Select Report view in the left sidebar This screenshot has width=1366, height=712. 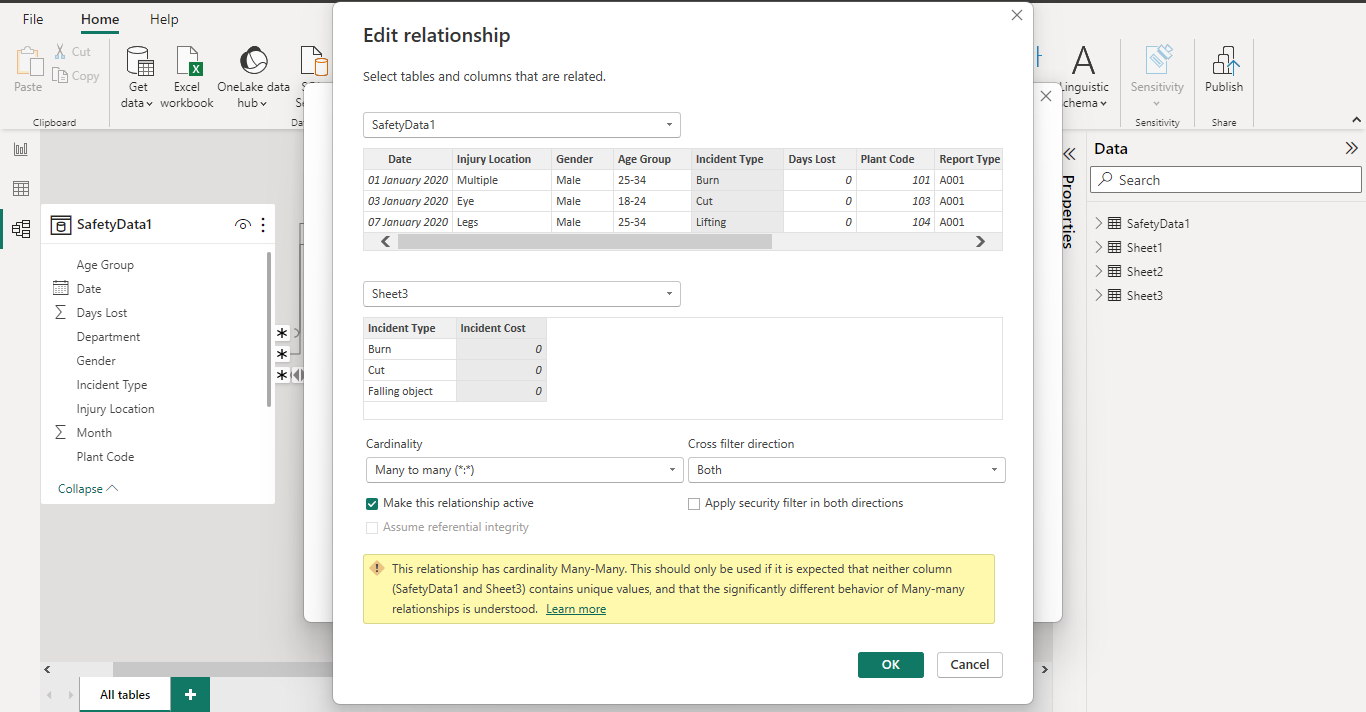[x=20, y=150]
